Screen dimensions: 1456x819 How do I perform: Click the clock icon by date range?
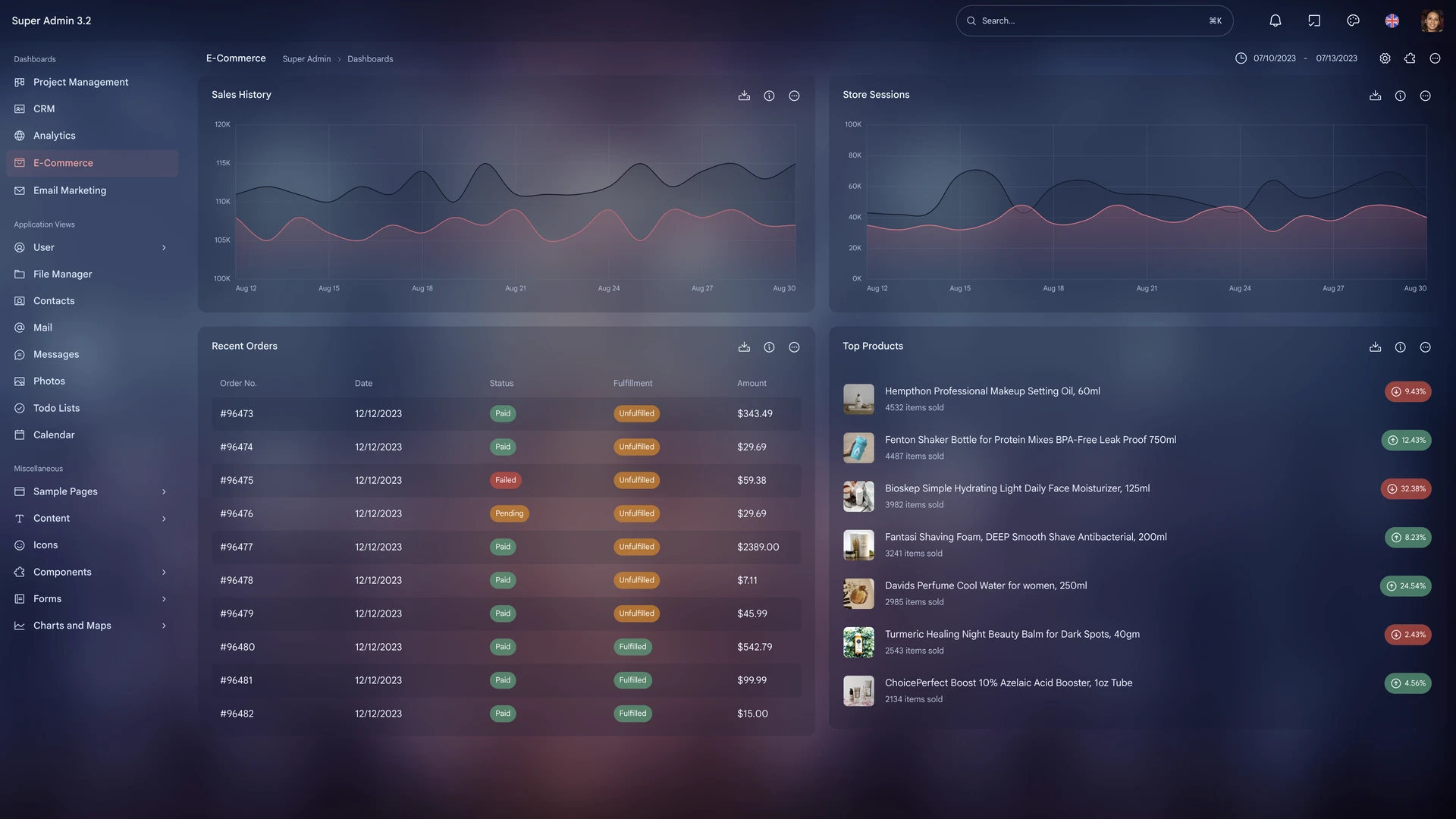pyautogui.click(x=1241, y=58)
